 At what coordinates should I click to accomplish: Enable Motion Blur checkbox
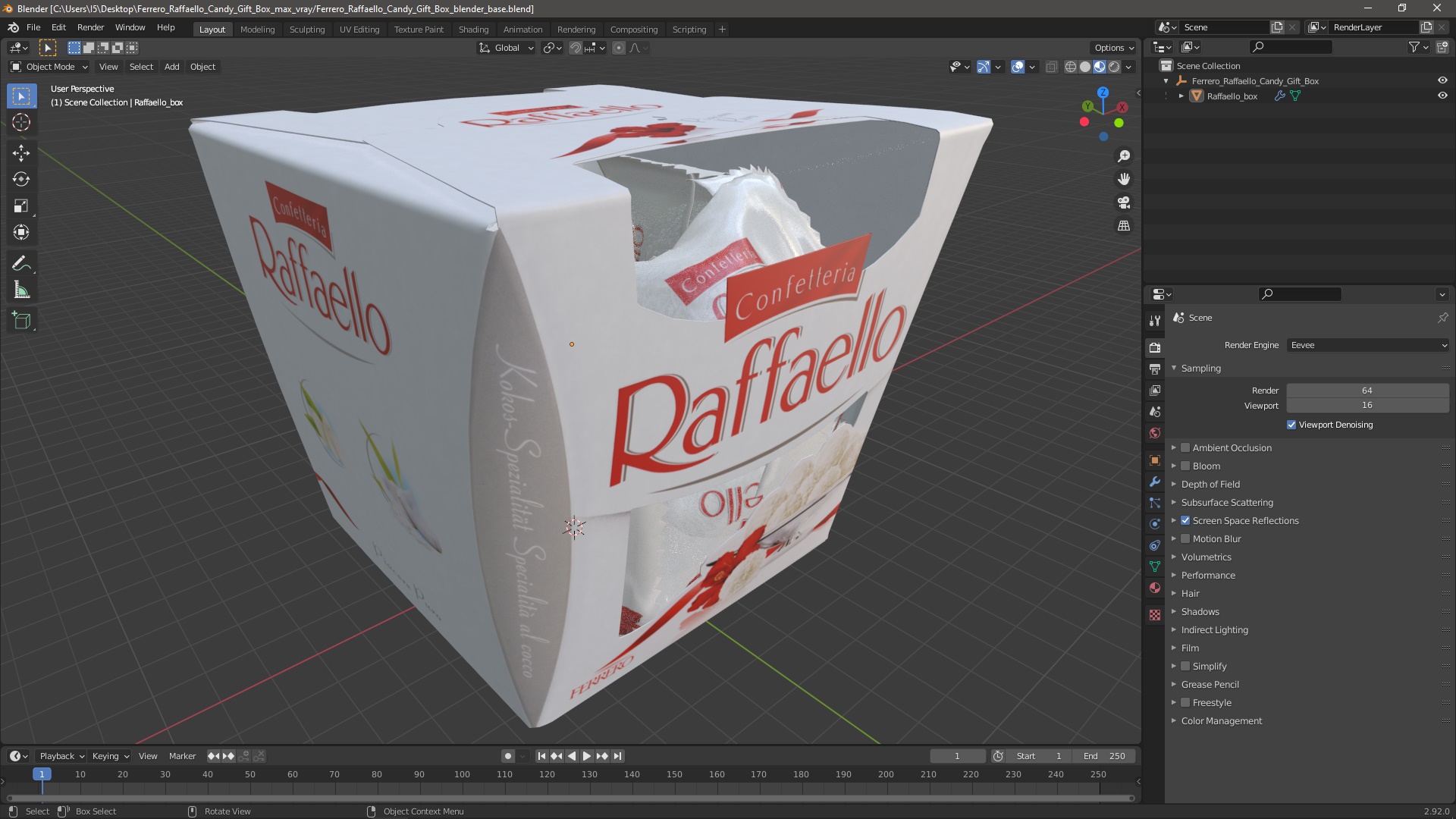1185,538
